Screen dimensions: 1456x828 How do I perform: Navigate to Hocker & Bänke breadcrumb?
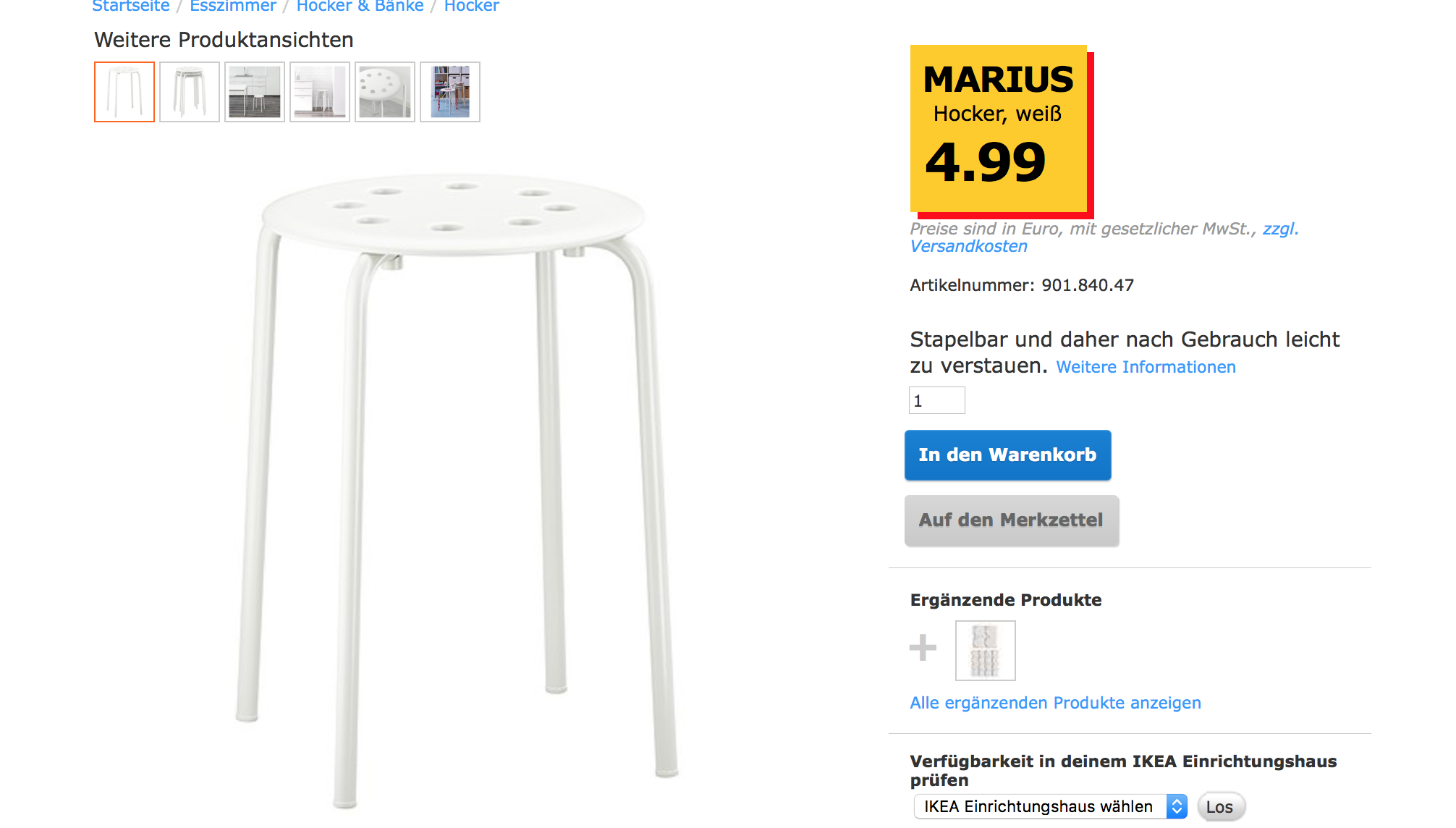pyautogui.click(x=360, y=7)
